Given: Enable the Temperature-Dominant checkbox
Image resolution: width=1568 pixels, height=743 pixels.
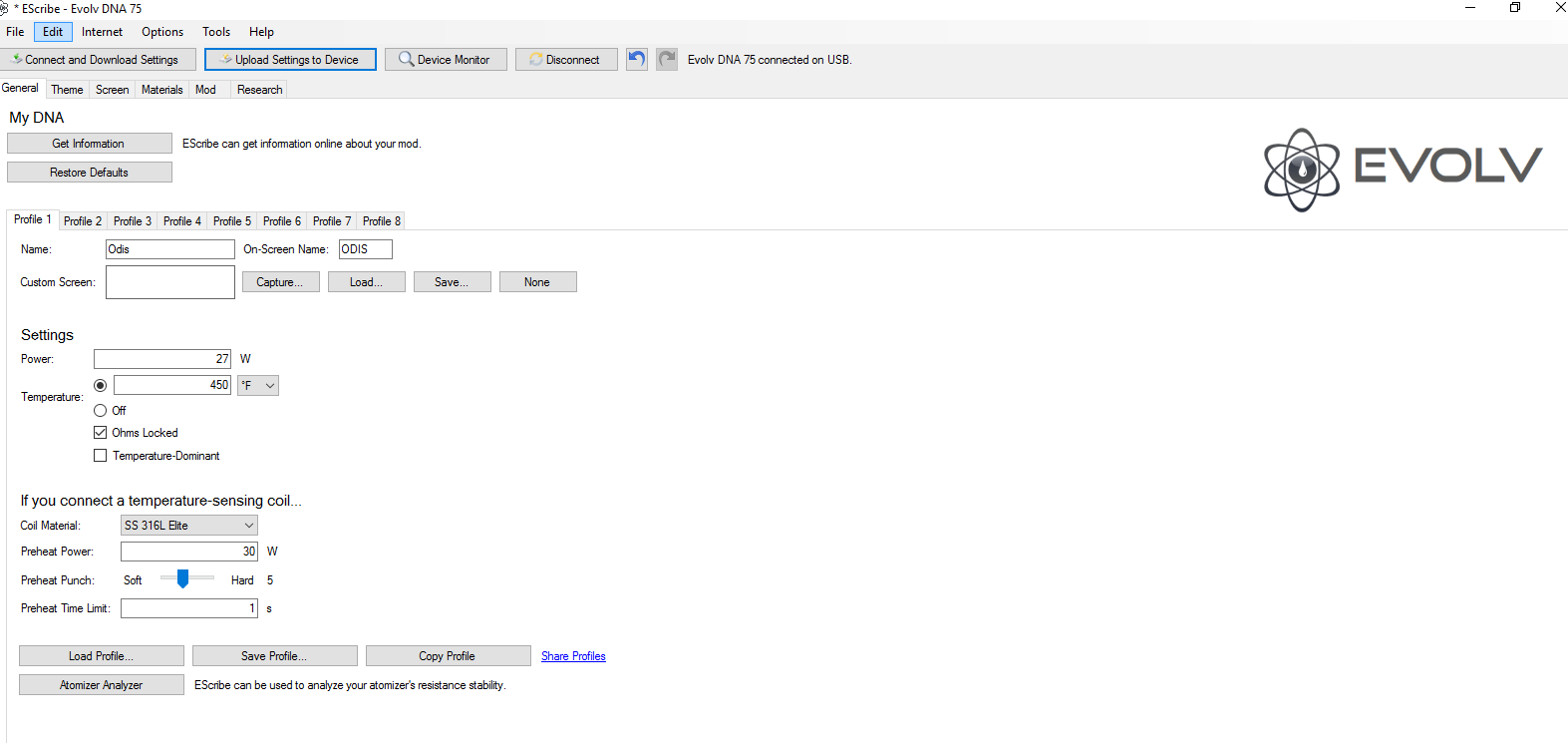Looking at the screenshot, I should coord(101,456).
